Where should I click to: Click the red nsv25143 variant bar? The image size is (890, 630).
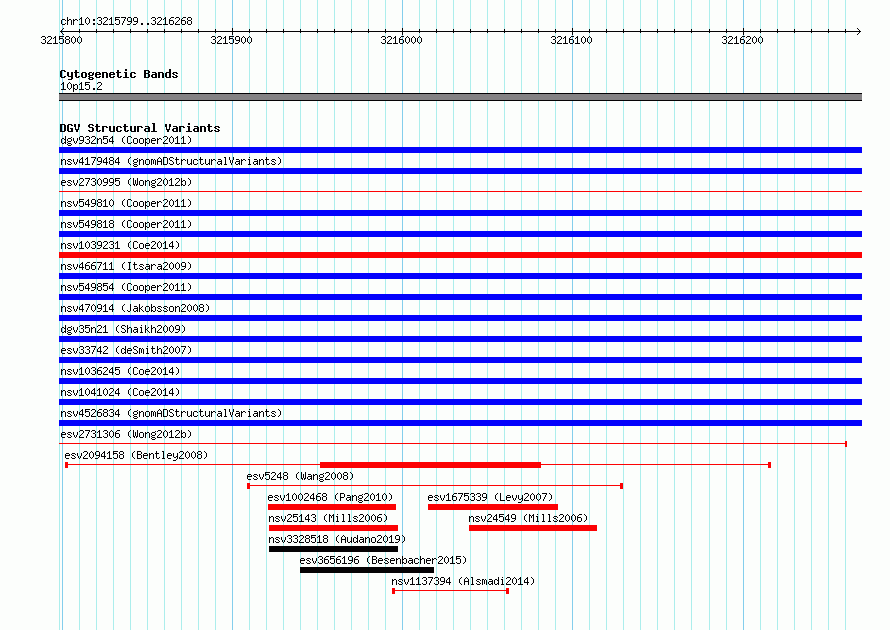333,528
